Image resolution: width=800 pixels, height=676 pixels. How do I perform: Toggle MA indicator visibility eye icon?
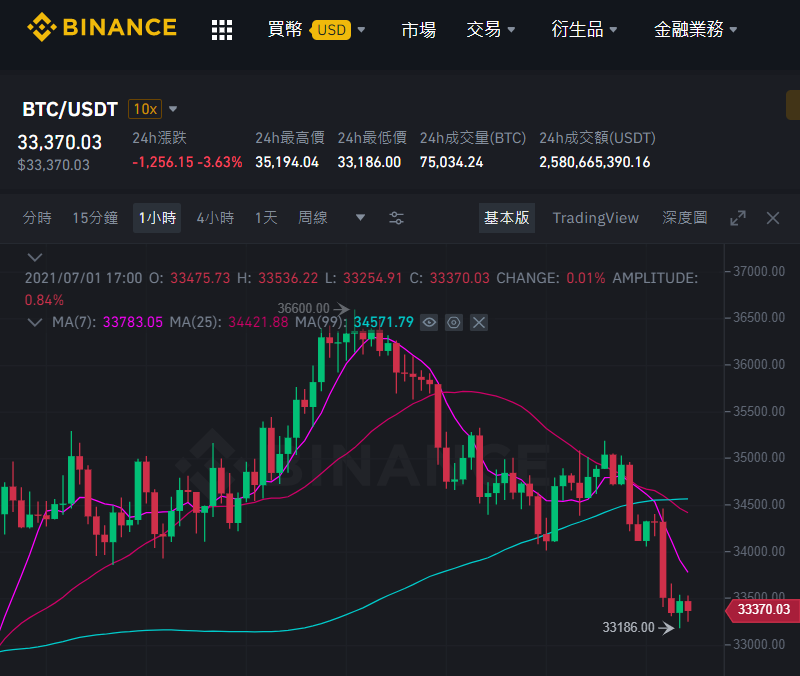[429, 322]
